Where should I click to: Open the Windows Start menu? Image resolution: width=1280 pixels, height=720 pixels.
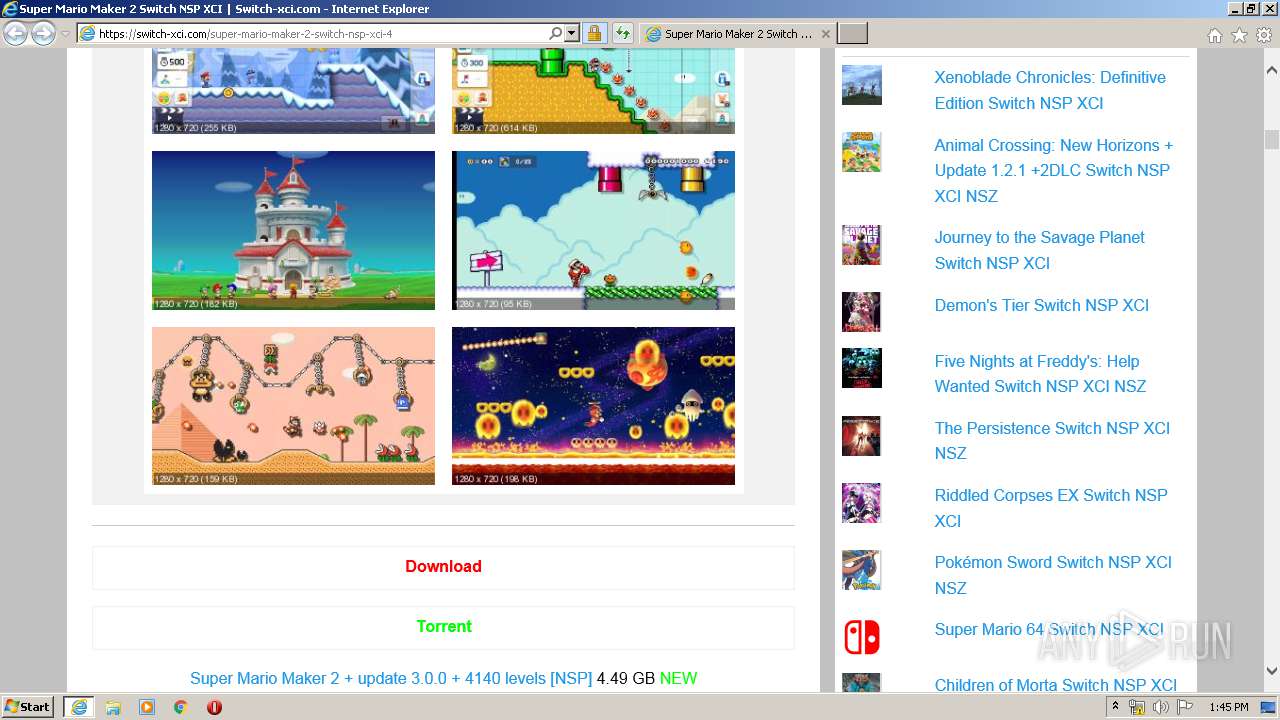click(x=28, y=706)
